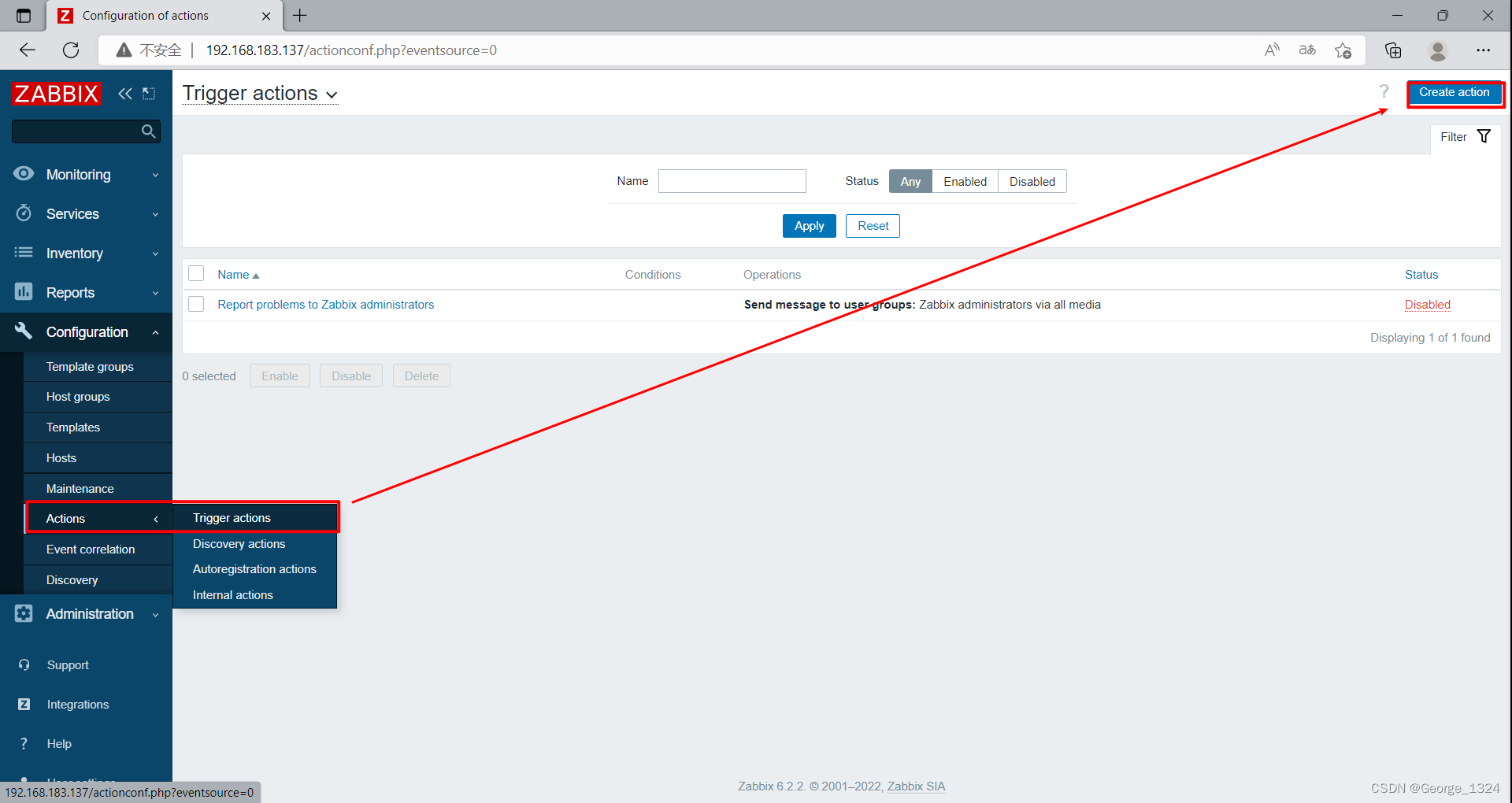
Task: Collapse the sidebar with double-chevron icon
Action: [125, 94]
